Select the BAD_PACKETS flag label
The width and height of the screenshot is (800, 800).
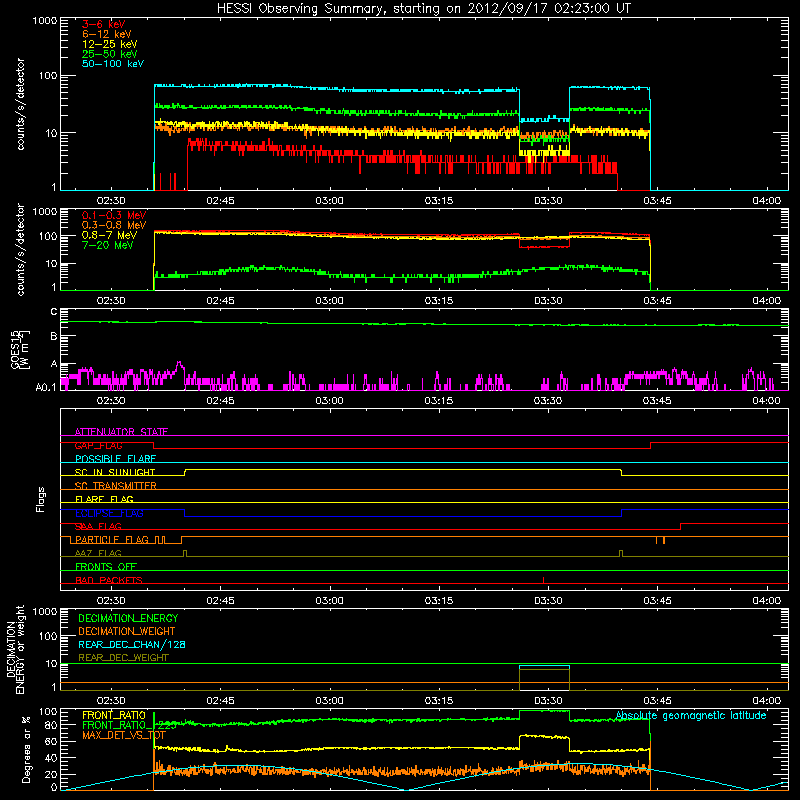109,581
